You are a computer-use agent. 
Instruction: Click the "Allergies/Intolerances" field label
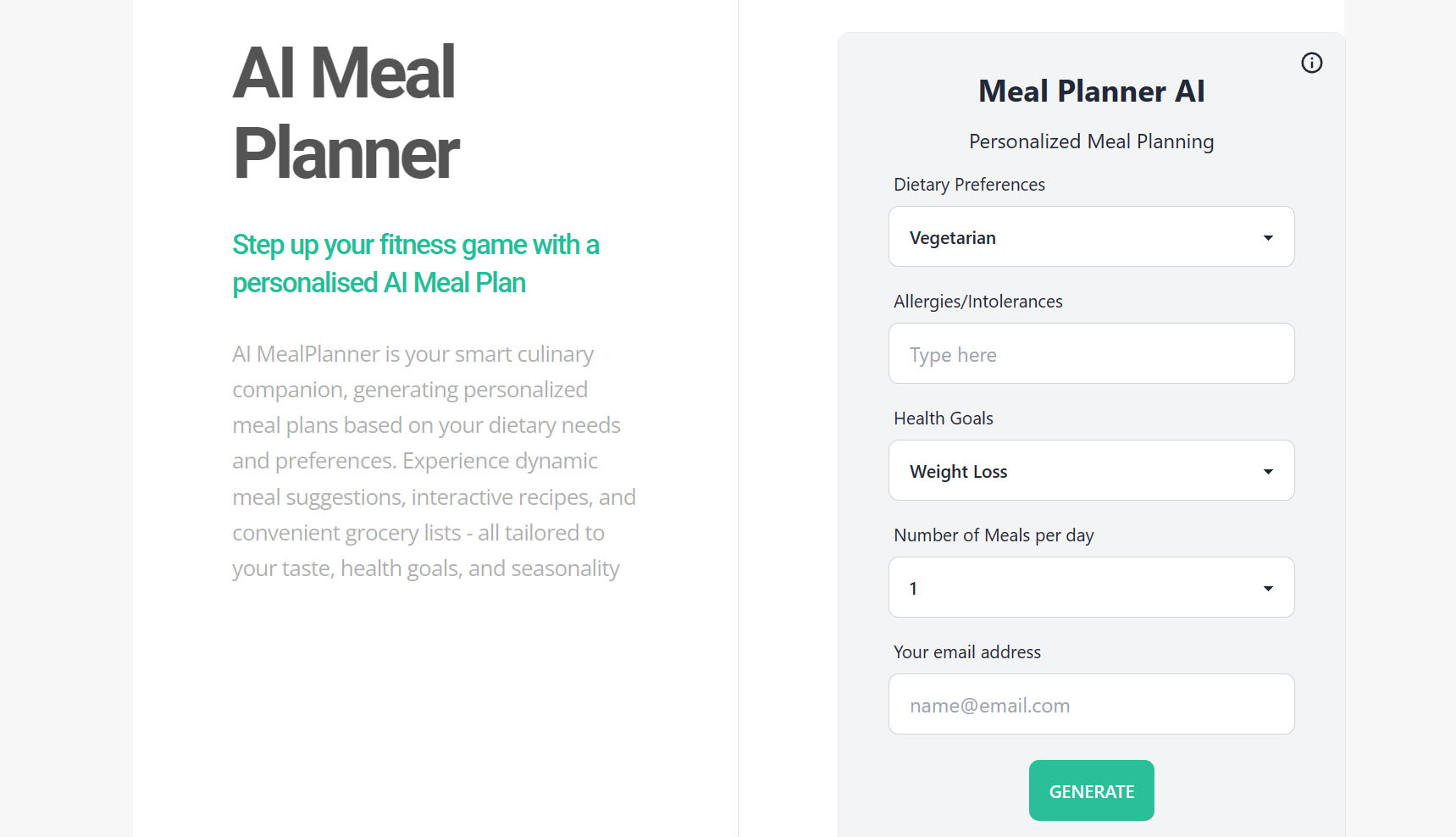pyautogui.click(x=977, y=302)
